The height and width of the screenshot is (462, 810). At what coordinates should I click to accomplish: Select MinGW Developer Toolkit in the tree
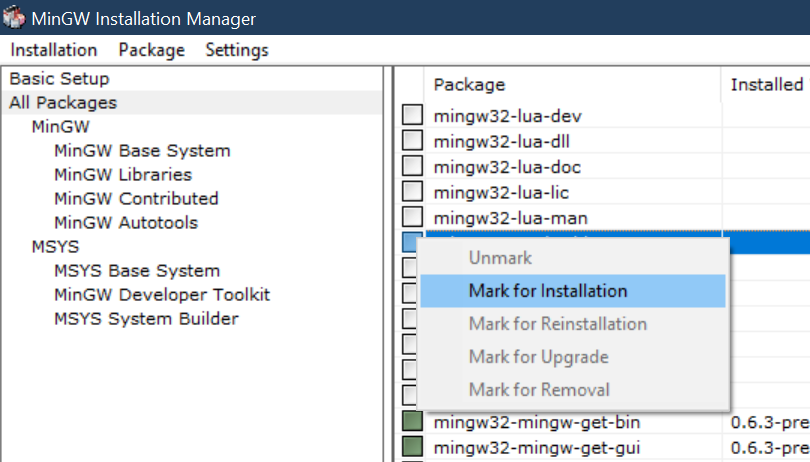click(x=162, y=295)
